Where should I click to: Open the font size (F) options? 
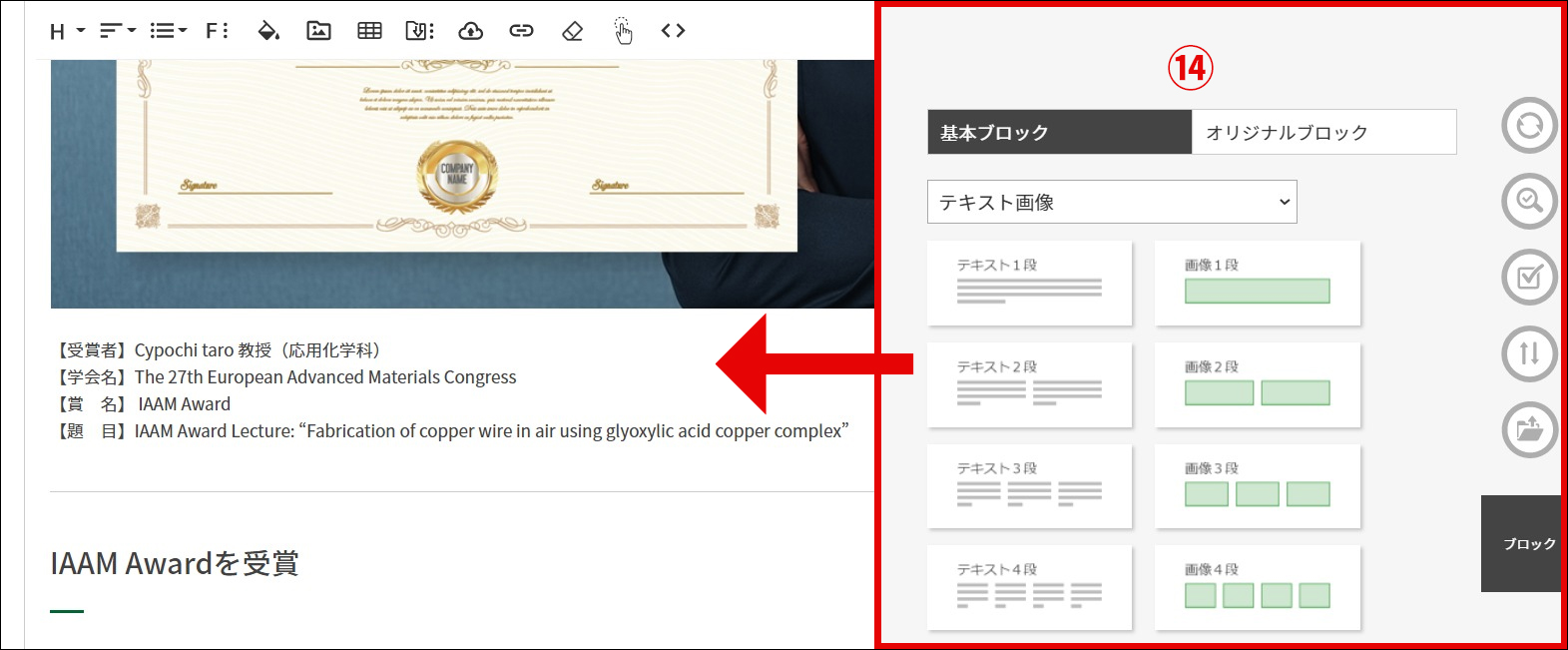217,32
